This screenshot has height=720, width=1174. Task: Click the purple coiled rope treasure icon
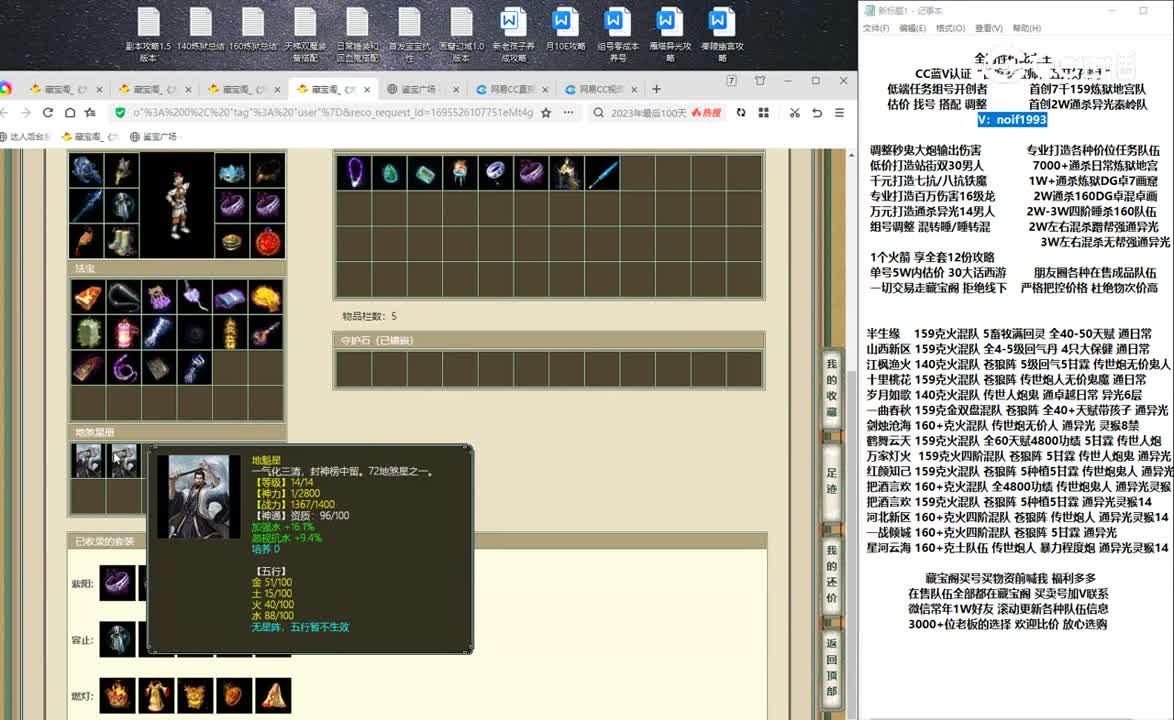pyautogui.click(x=124, y=367)
